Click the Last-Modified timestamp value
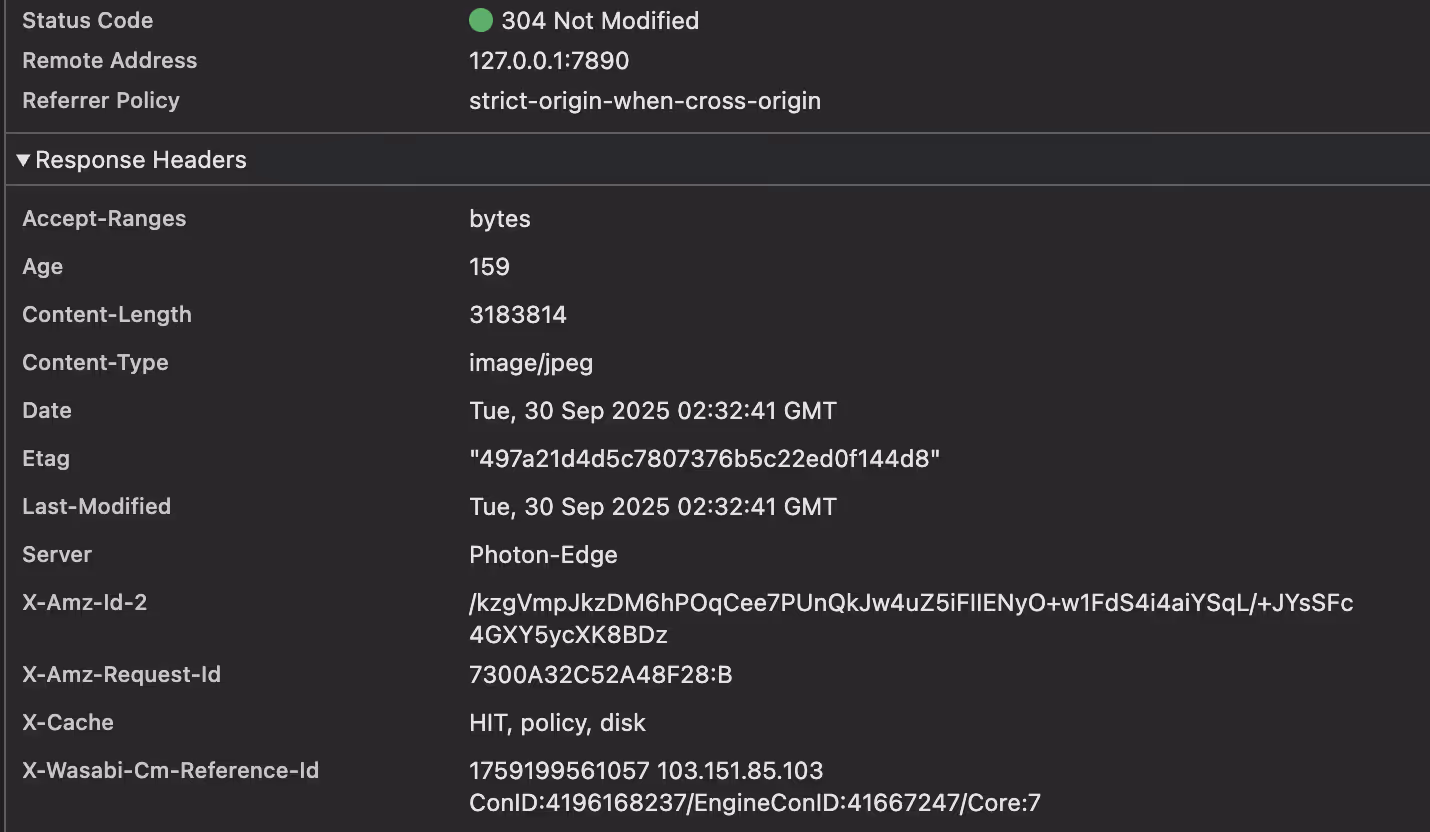This screenshot has width=1430, height=832. (x=653, y=507)
